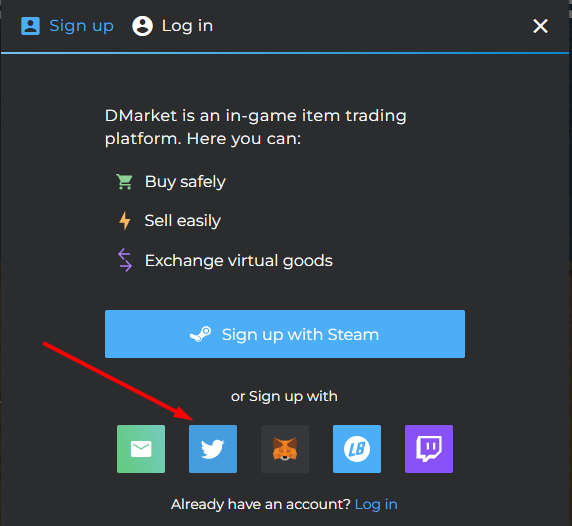572x526 pixels.
Task: Click the Buy safely text
Action: point(185,182)
